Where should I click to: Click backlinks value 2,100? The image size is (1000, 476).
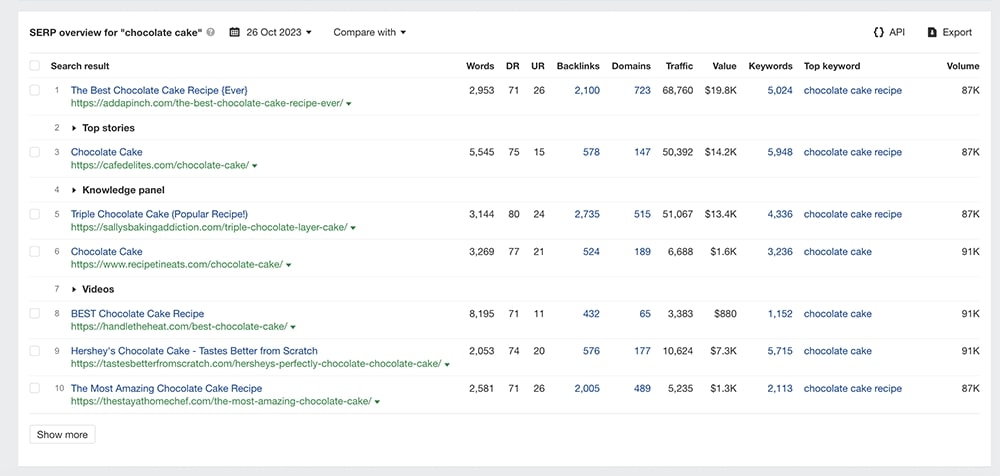(x=587, y=91)
